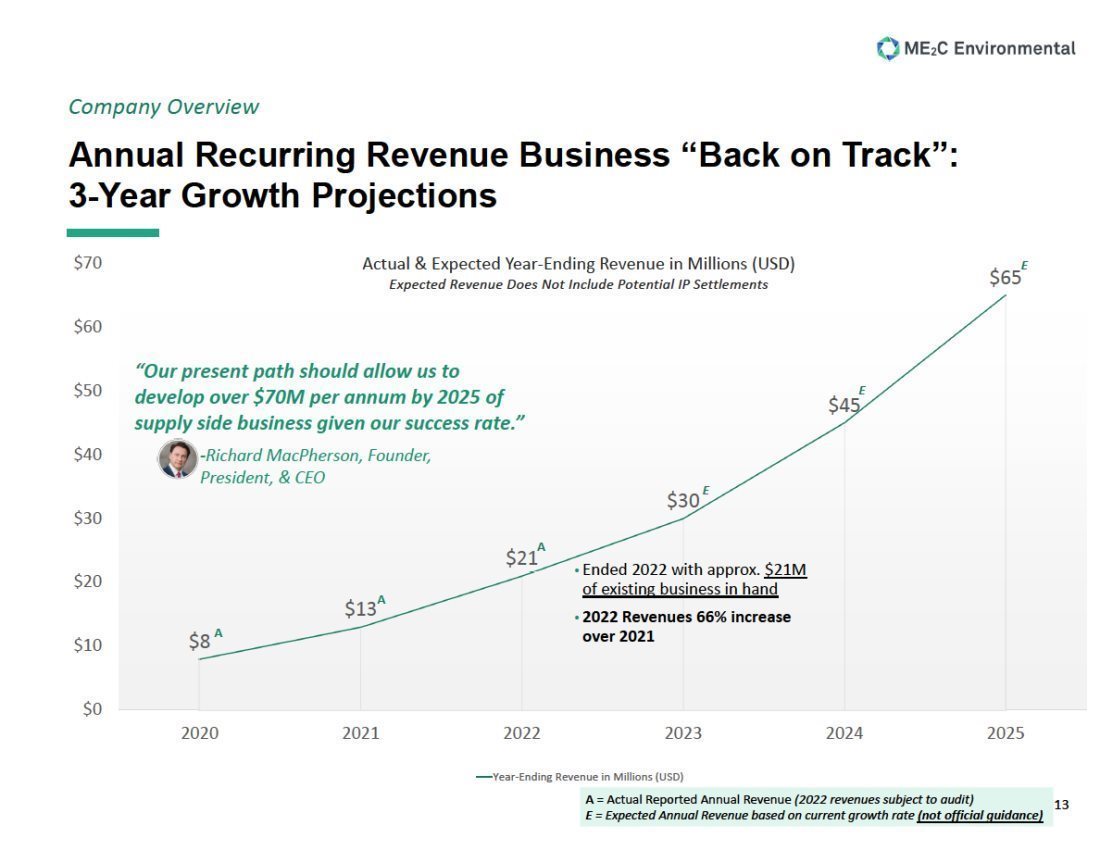1100x850 pixels.
Task: Click the $21 data label for 2022
Action: click(x=522, y=557)
